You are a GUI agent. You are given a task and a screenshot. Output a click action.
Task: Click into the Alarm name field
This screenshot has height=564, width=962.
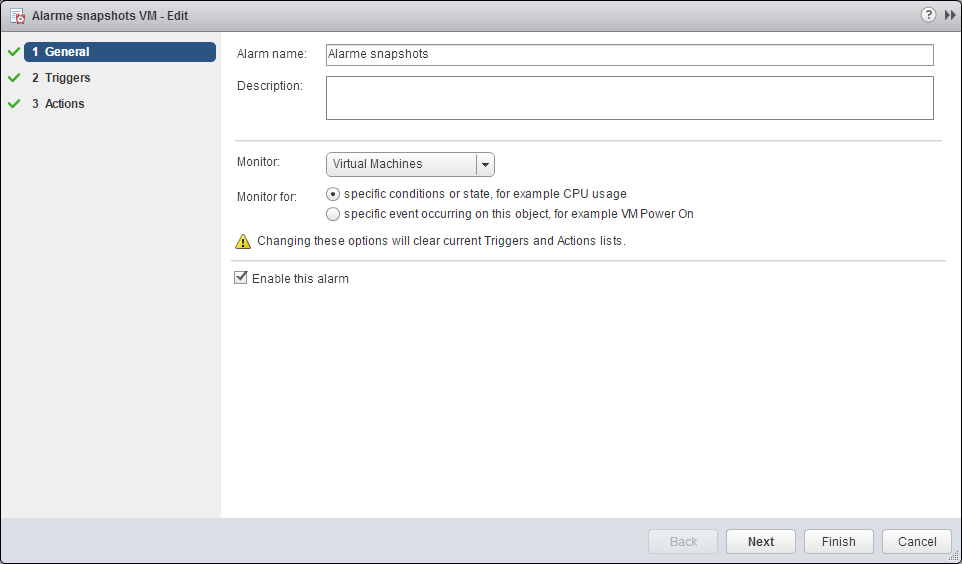(x=629, y=54)
